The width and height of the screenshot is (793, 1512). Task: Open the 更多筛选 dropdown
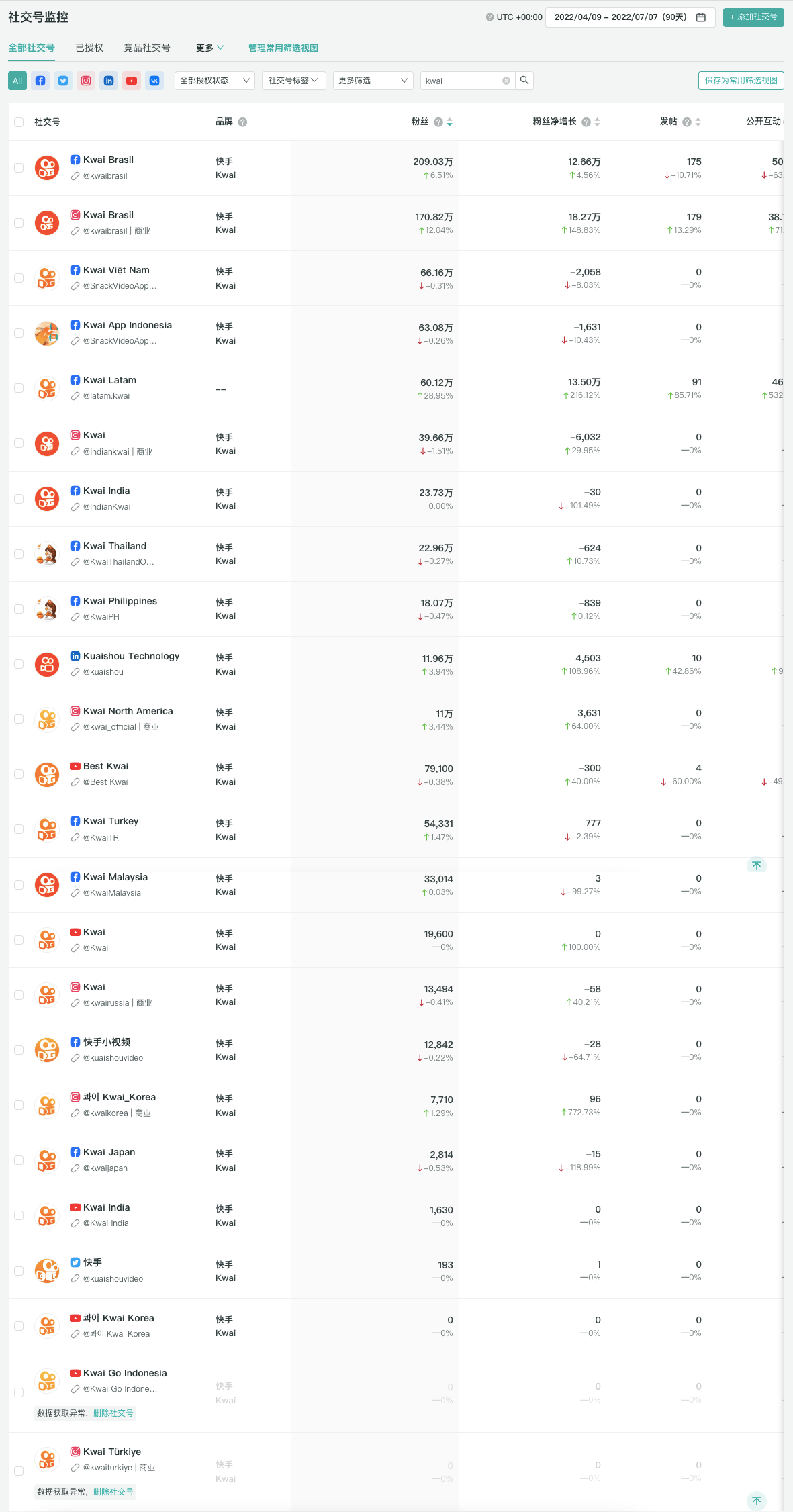[373, 81]
